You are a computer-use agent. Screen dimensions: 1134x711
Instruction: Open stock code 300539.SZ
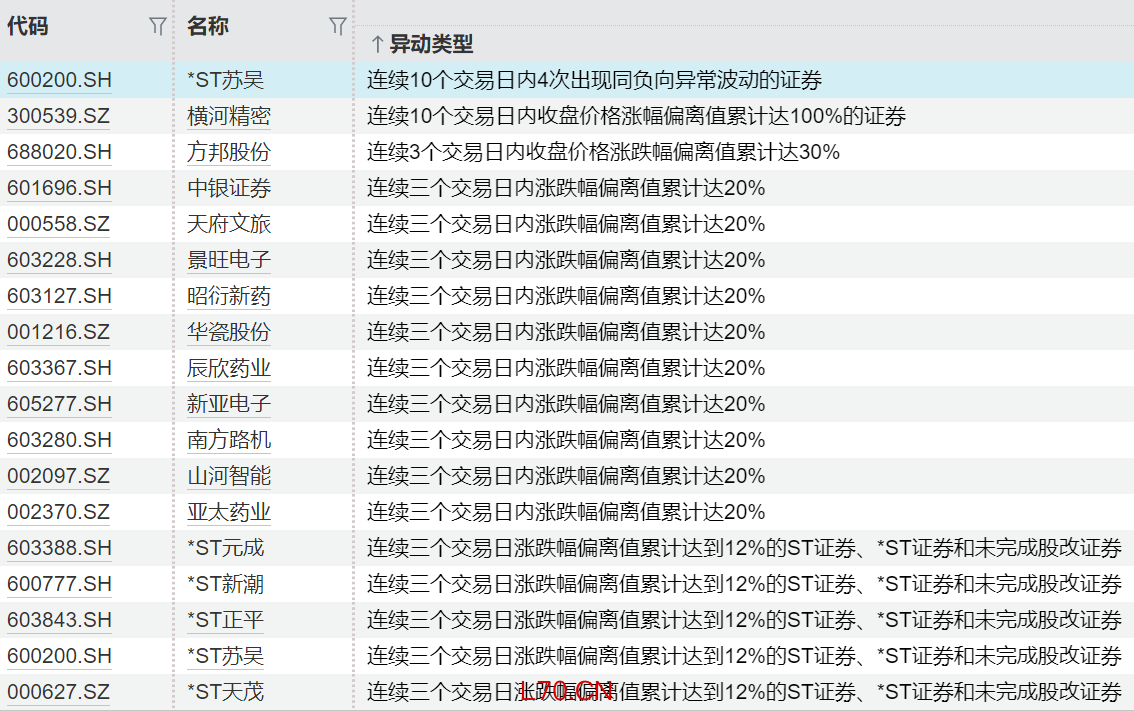[59, 117]
